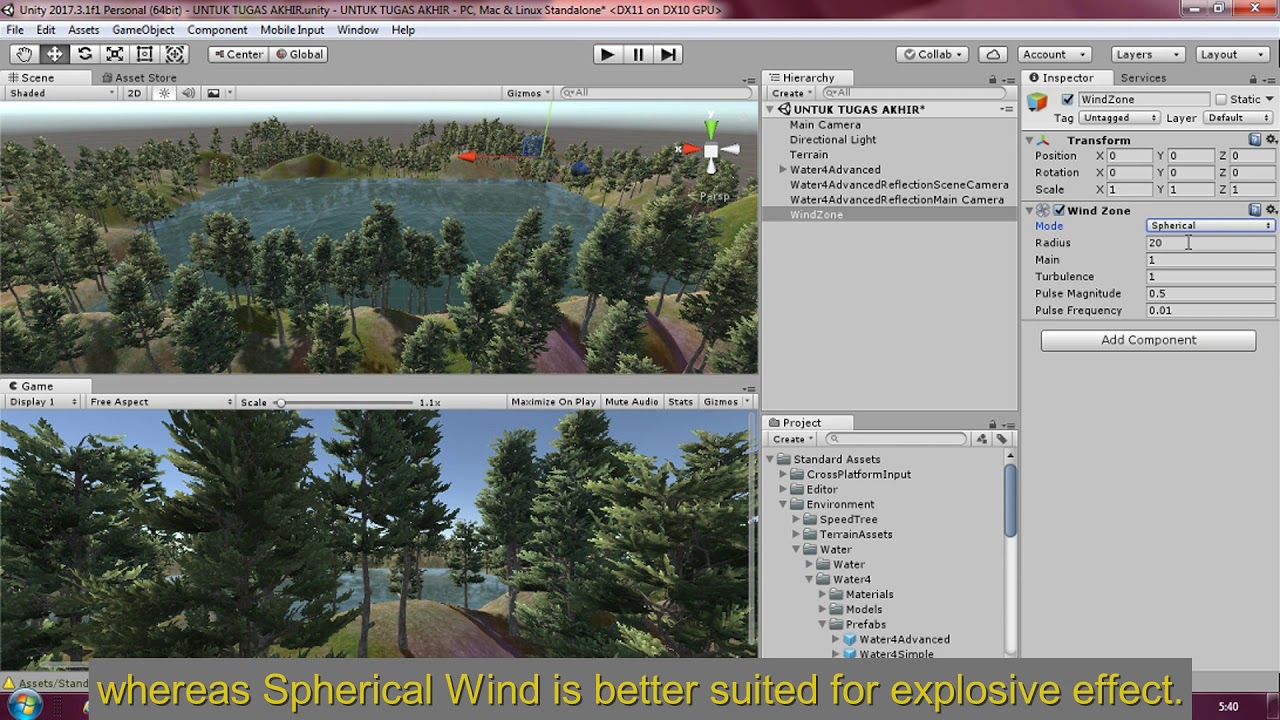The height and width of the screenshot is (720, 1280).
Task: Open the Layout dropdown in toolbar
Action: click(1232, 54)
